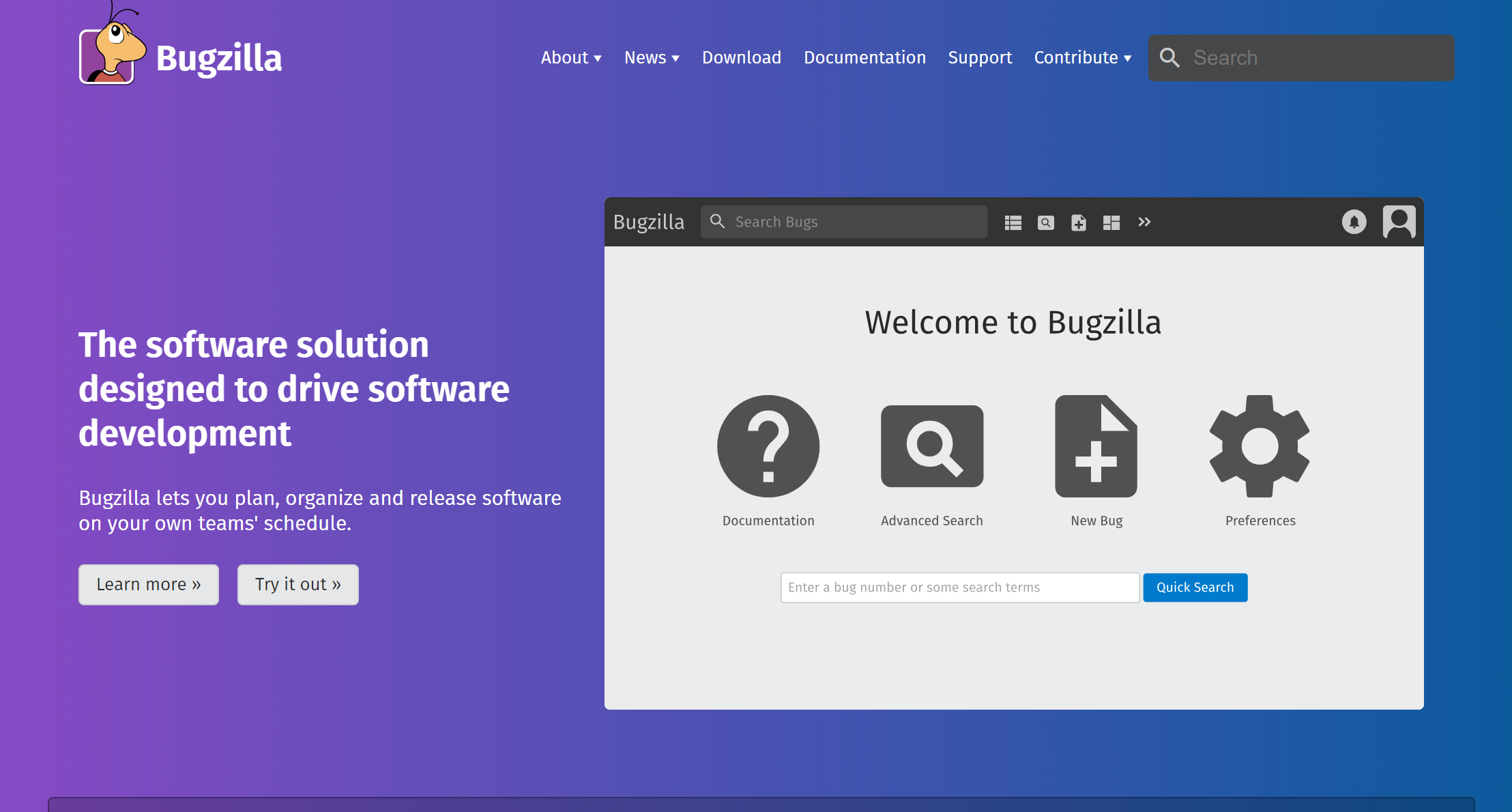Open the Download page
Viewport: 1512px width, 812px height.
742,57
